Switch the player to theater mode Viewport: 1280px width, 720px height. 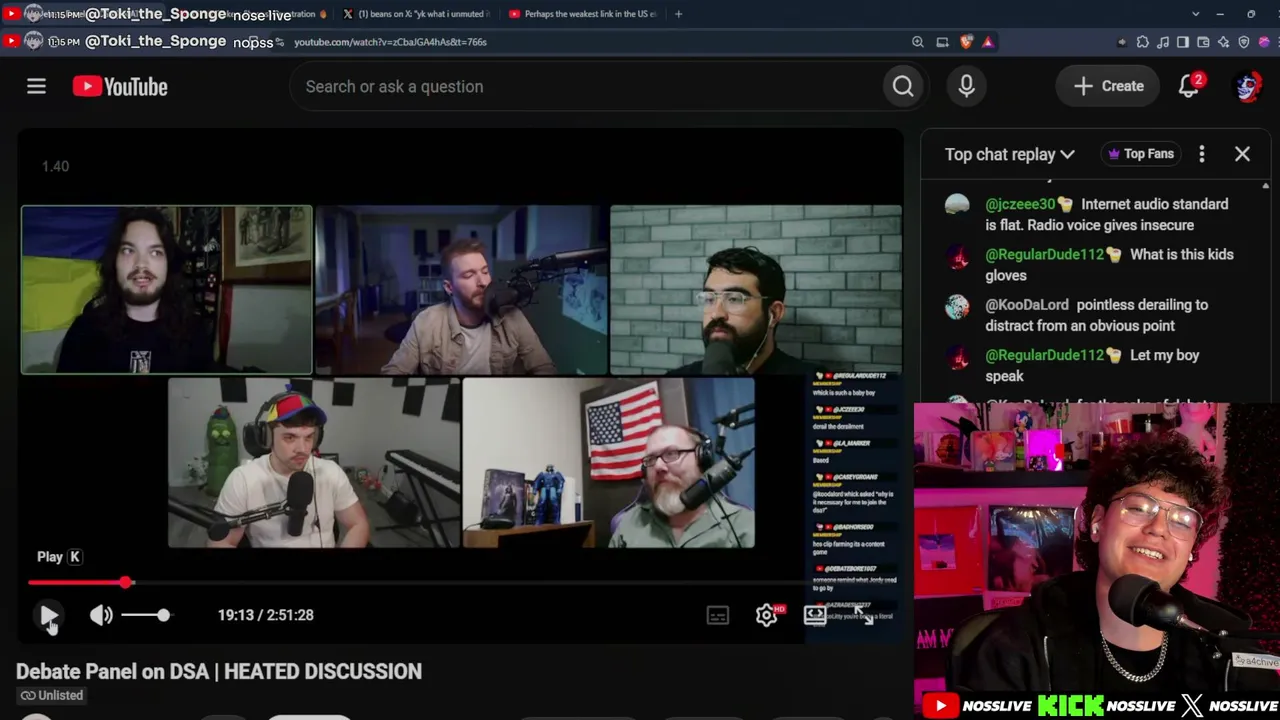click(x=815, y=615)
